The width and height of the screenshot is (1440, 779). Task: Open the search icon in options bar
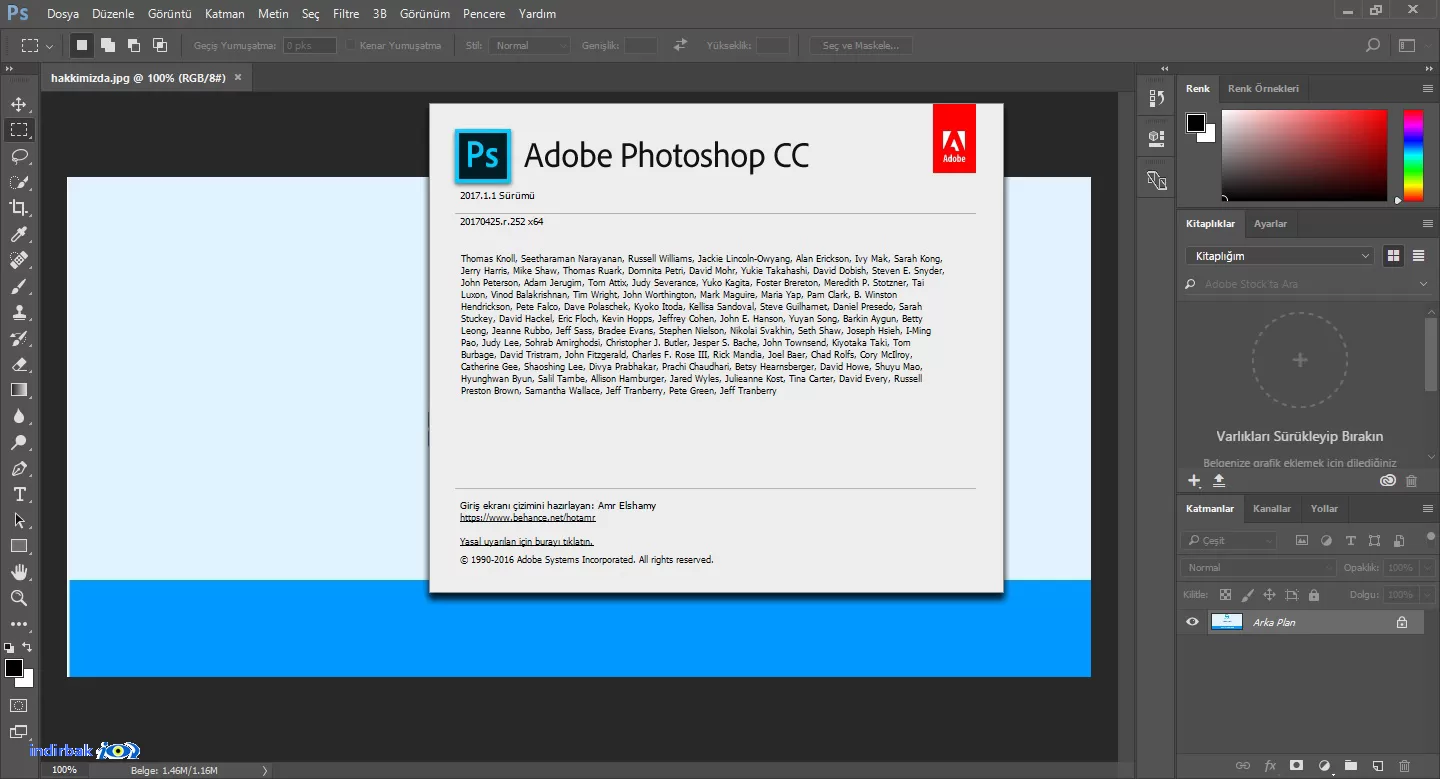(x=1373, y=45)
